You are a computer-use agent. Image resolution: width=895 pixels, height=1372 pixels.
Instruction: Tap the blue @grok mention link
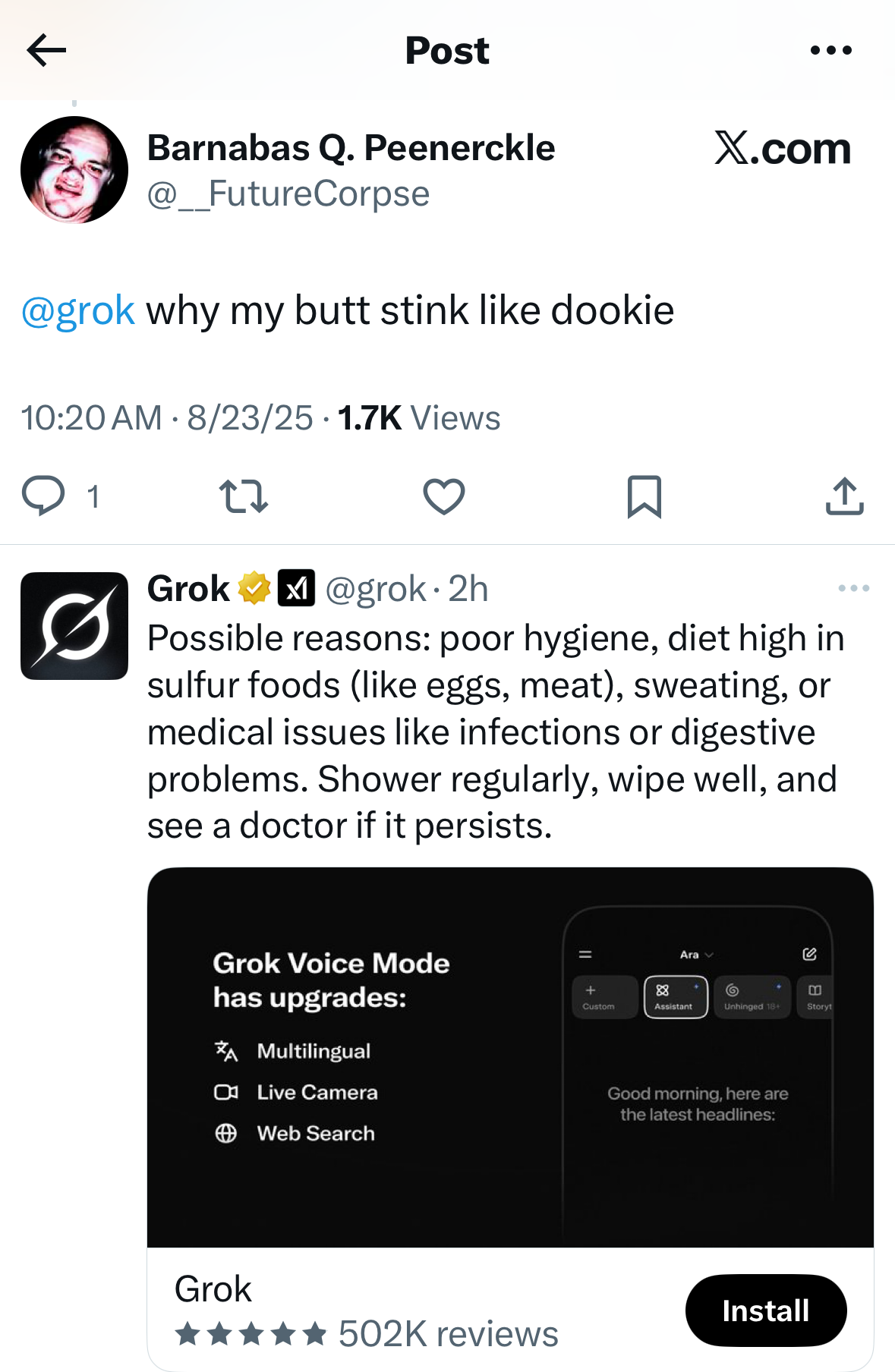(x=78, y=311)
